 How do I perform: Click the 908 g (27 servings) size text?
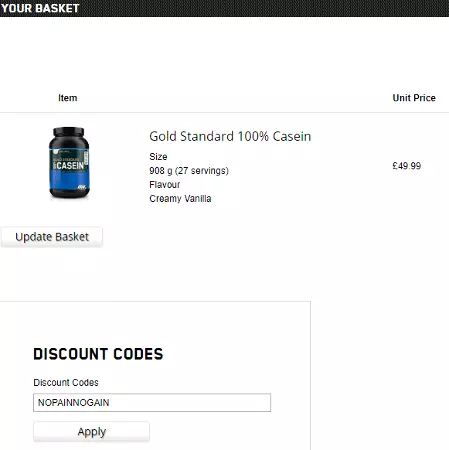189,171
